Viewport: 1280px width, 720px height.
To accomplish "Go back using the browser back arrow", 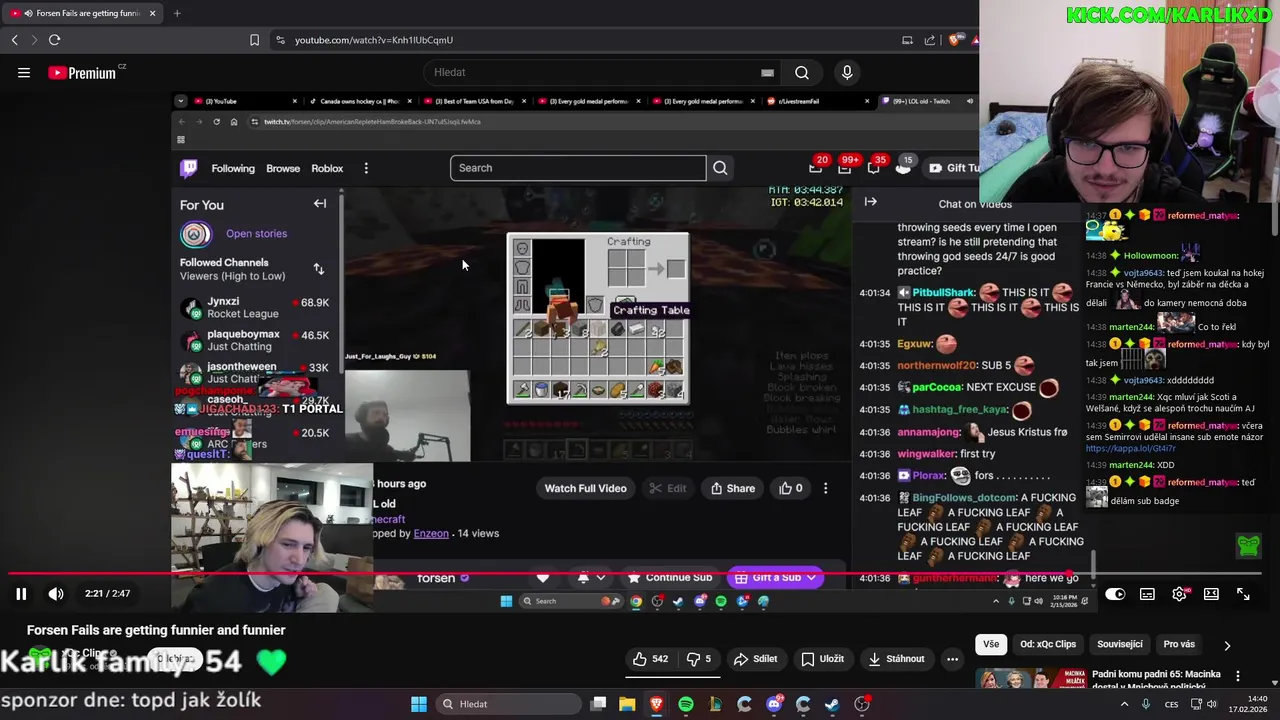I will (x=14, y=40).
